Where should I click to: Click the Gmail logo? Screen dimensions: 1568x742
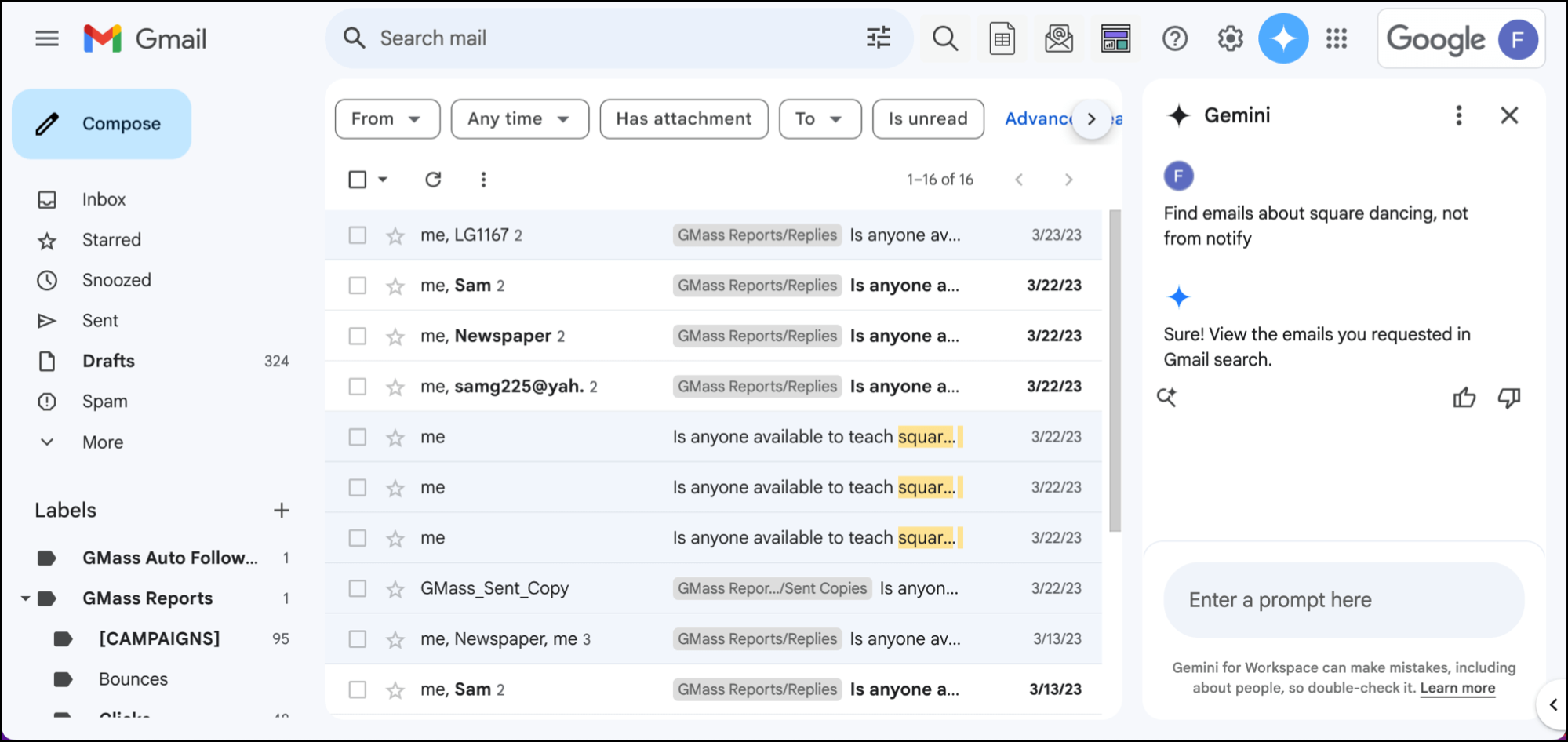[x=145, y=38]
